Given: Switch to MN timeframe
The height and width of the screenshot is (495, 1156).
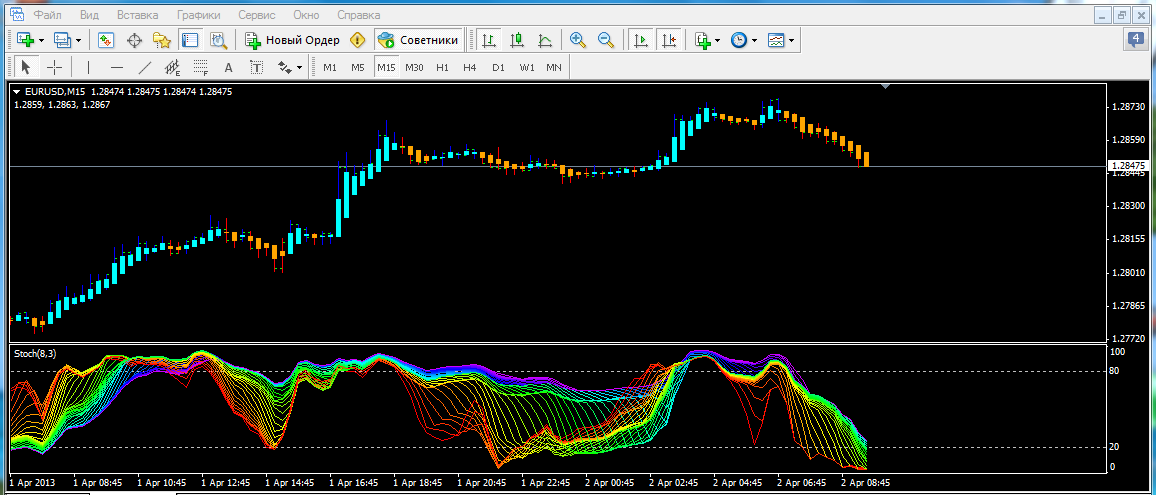Looking at the screenshot, I should point(554,67).
